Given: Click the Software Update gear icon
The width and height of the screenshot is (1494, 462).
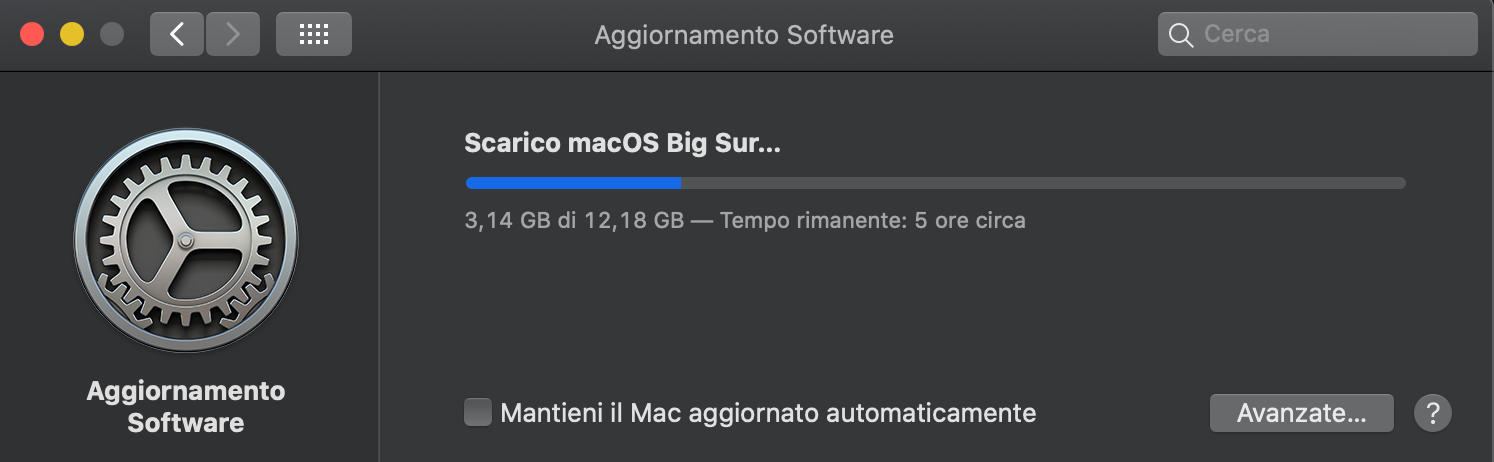Looking at the screenshot, I should (186, 240).
